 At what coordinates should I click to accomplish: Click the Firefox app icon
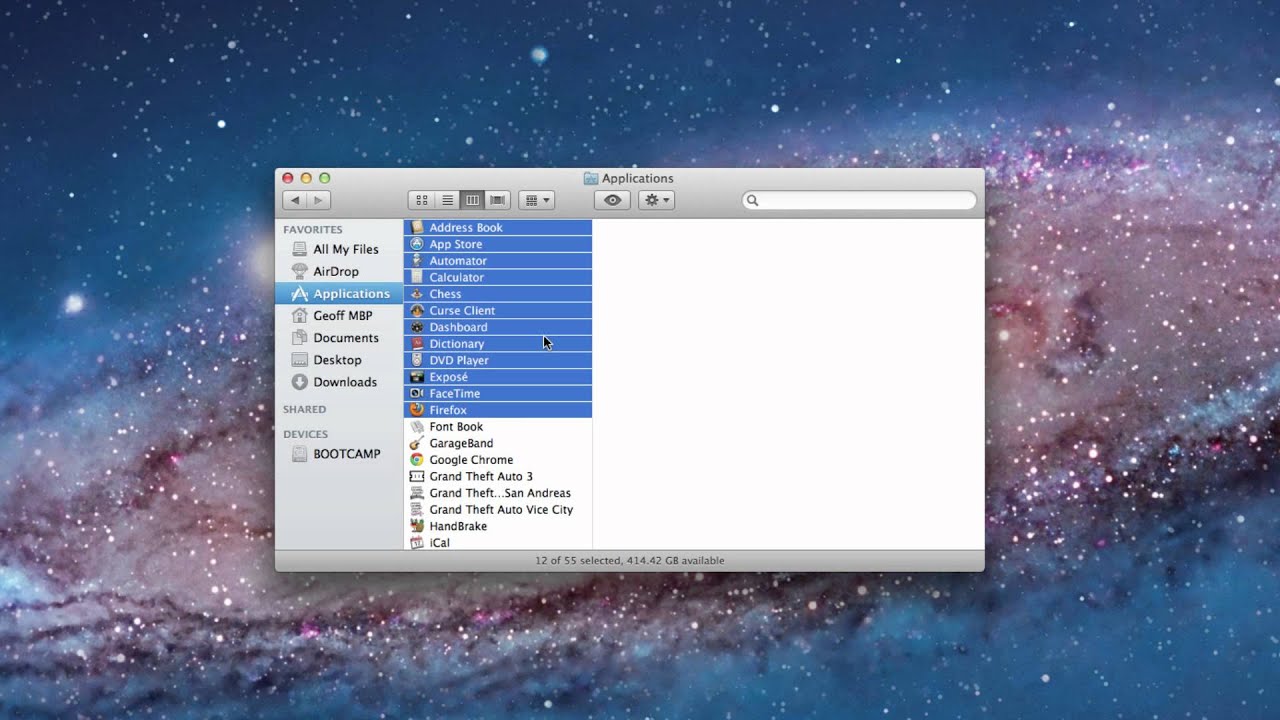coord(417,410)
